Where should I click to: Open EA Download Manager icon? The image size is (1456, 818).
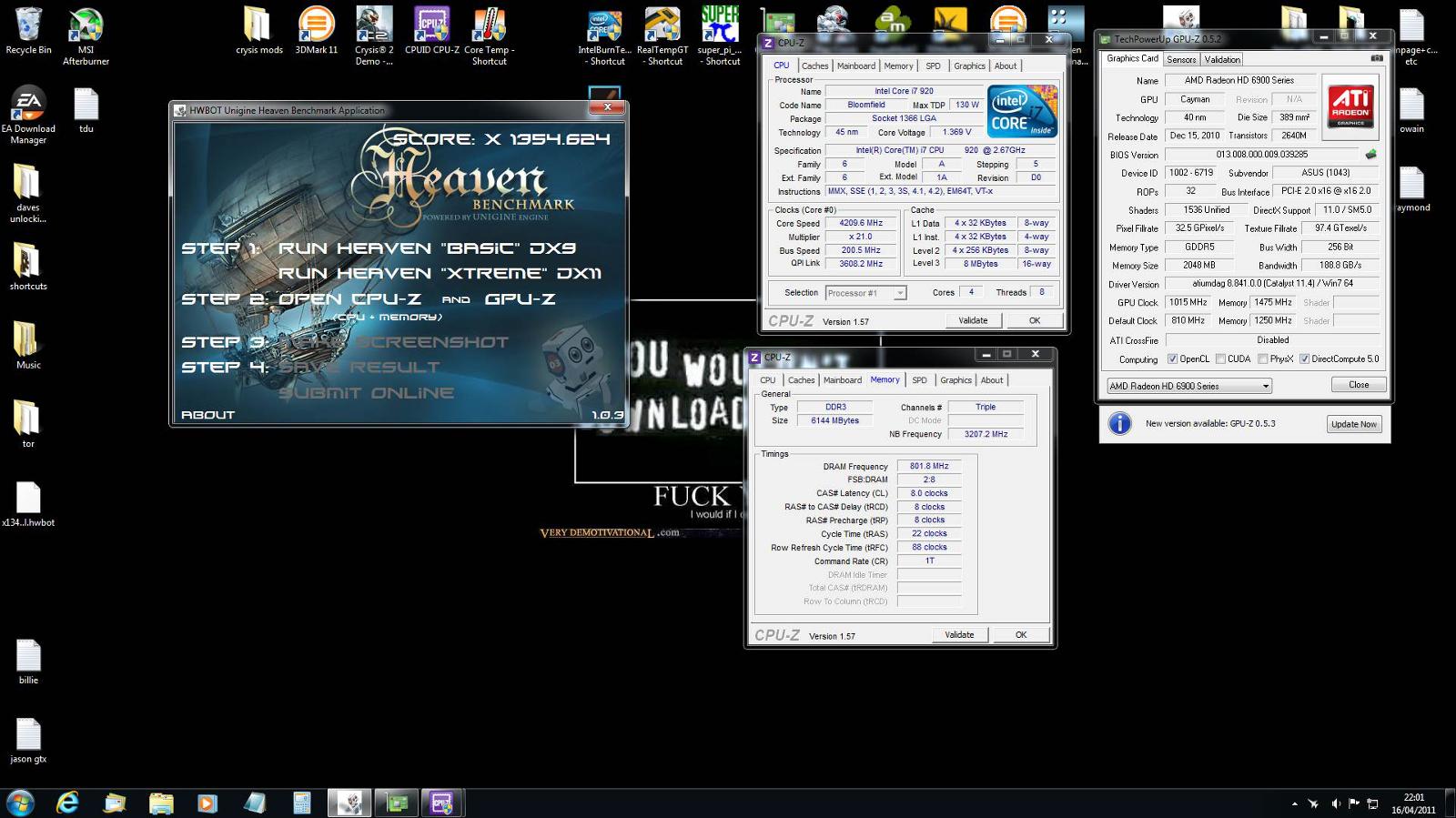(28, 116)
